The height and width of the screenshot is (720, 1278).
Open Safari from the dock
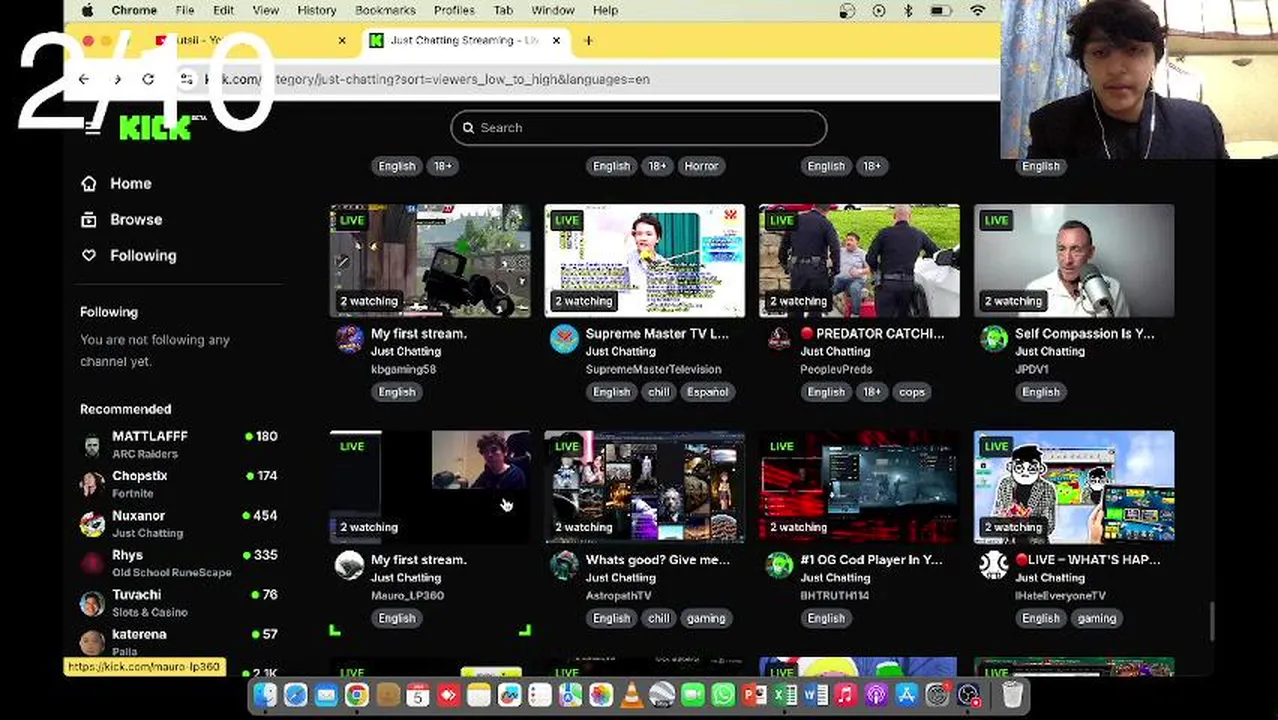(x=296, y=695)
